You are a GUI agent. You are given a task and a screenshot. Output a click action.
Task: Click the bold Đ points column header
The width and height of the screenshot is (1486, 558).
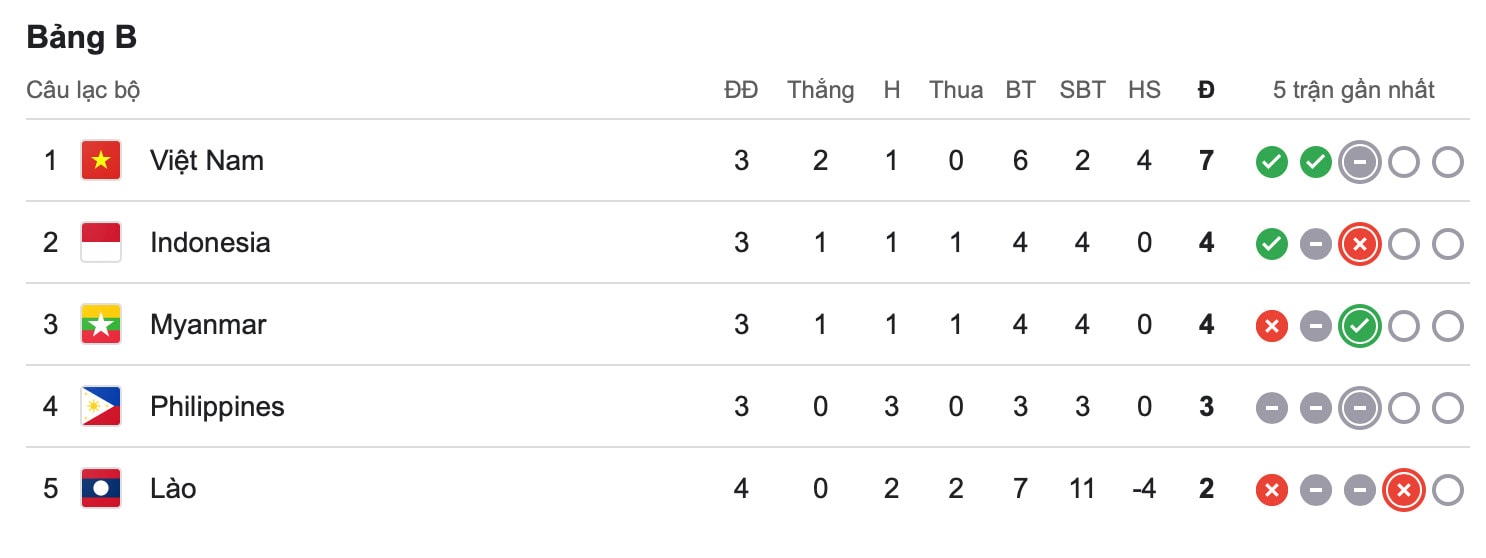coord(1206,90)
